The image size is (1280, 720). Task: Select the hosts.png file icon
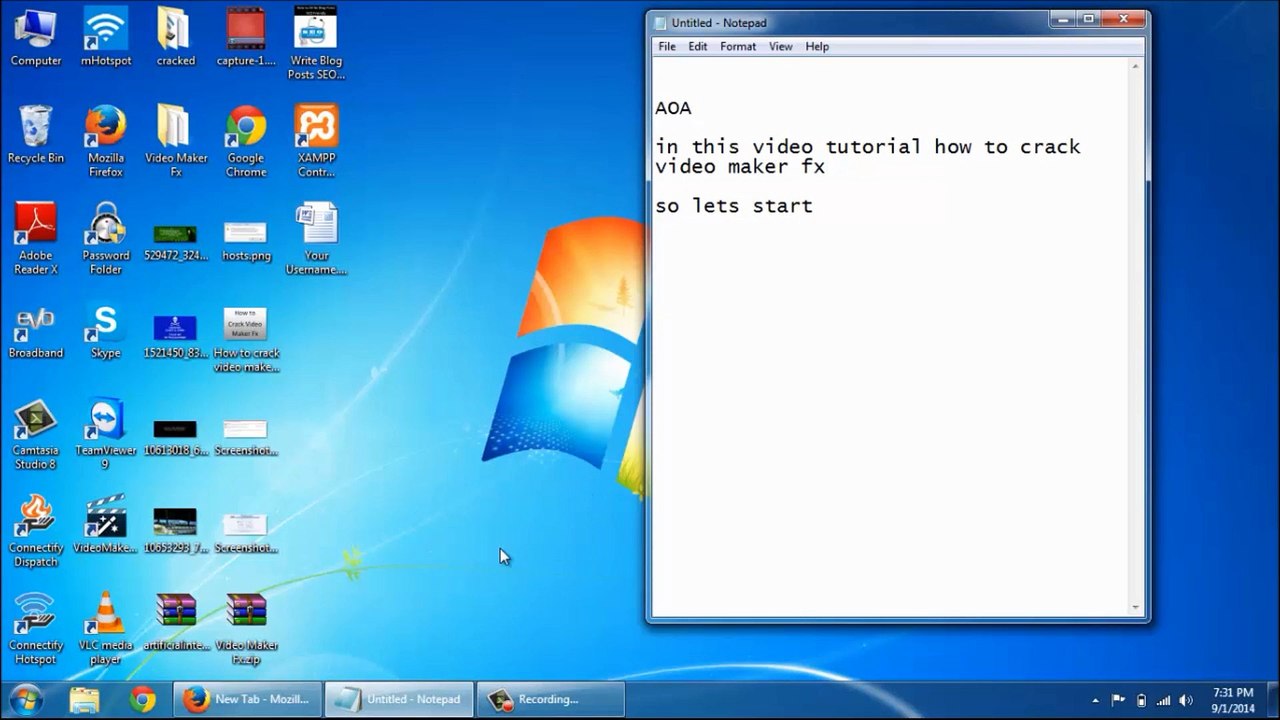[246, 242]
